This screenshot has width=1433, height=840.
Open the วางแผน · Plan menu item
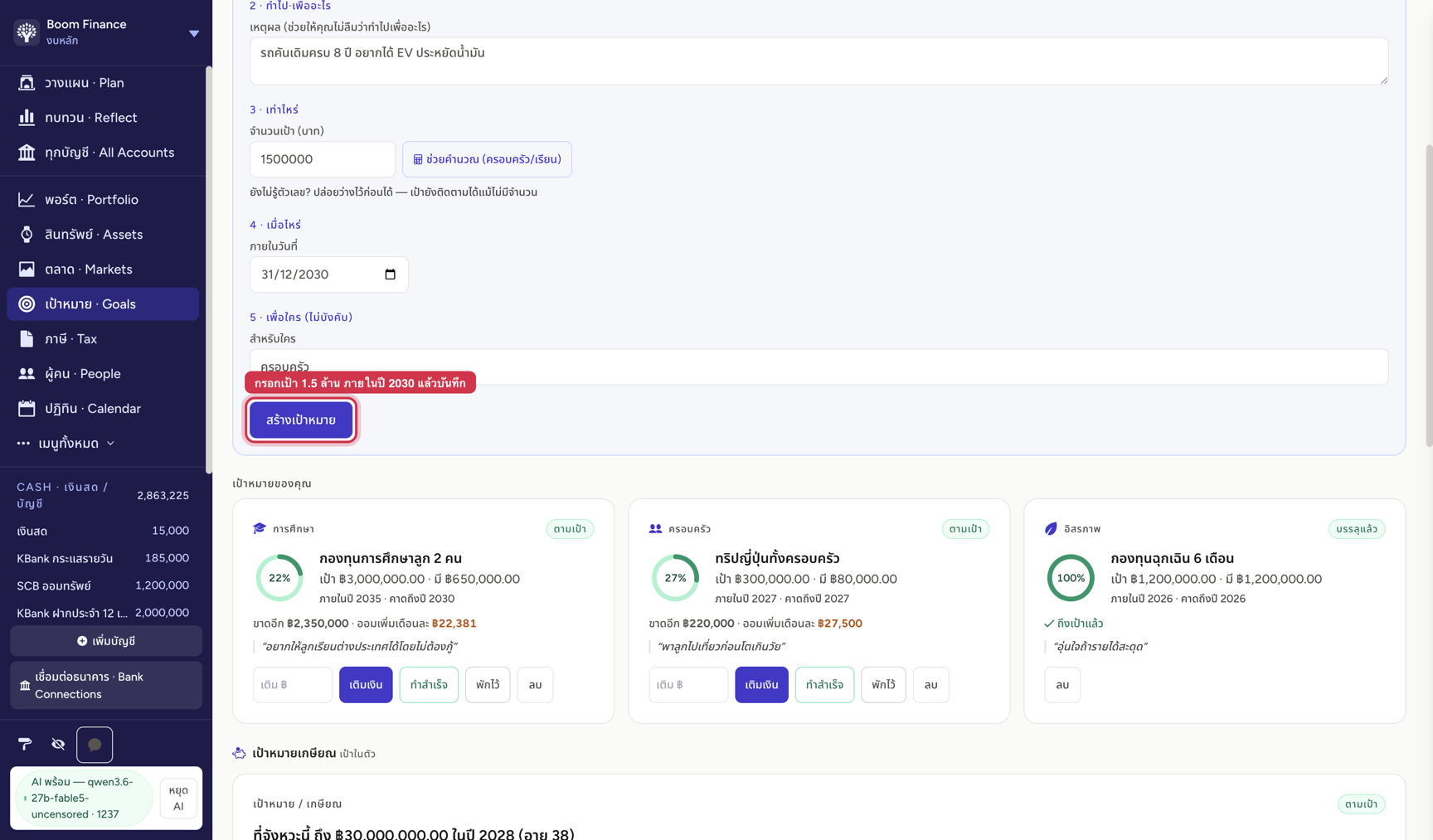[103, 83]
